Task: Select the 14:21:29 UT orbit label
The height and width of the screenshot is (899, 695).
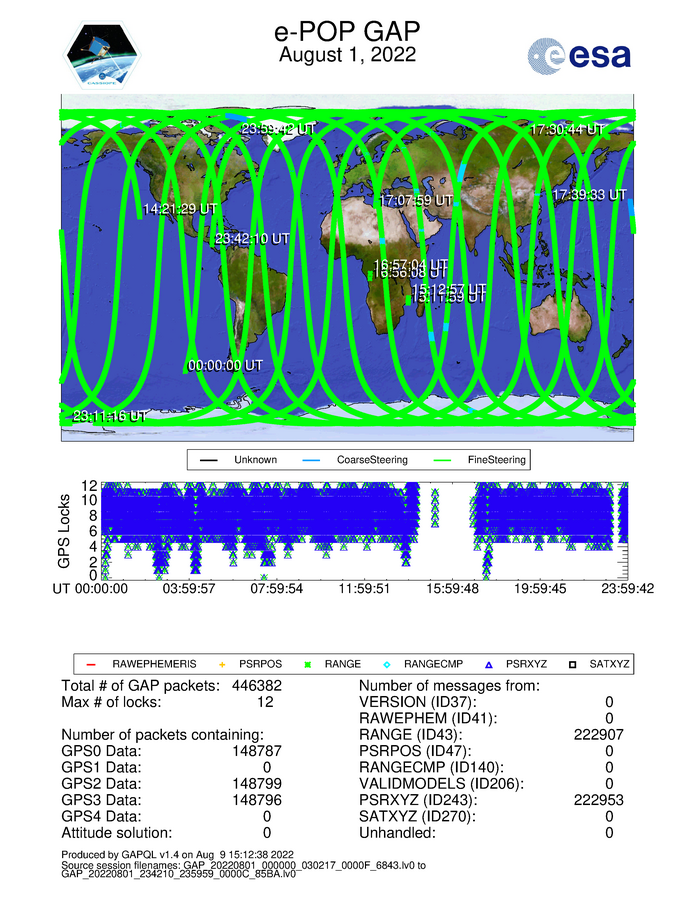Action: click(180, 208)
